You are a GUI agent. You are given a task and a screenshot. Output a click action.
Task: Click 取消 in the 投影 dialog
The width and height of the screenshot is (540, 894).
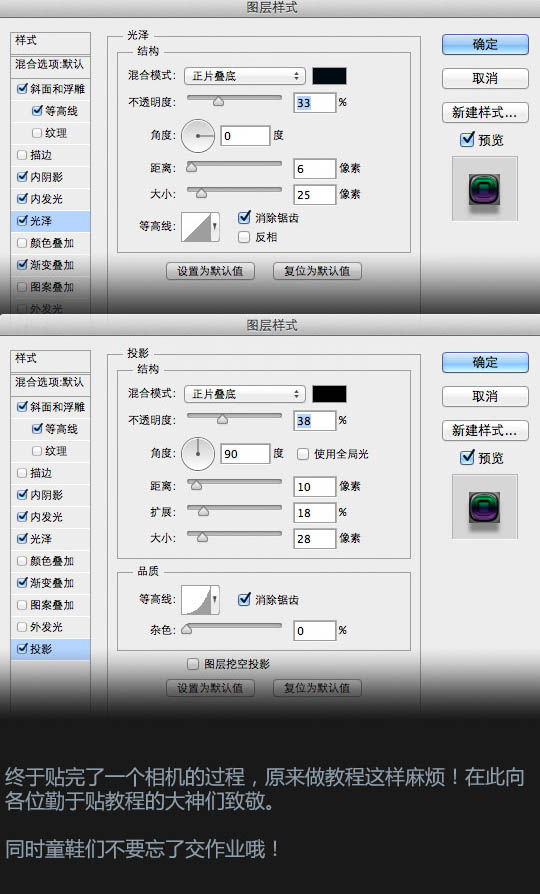[x=485, y=396]
